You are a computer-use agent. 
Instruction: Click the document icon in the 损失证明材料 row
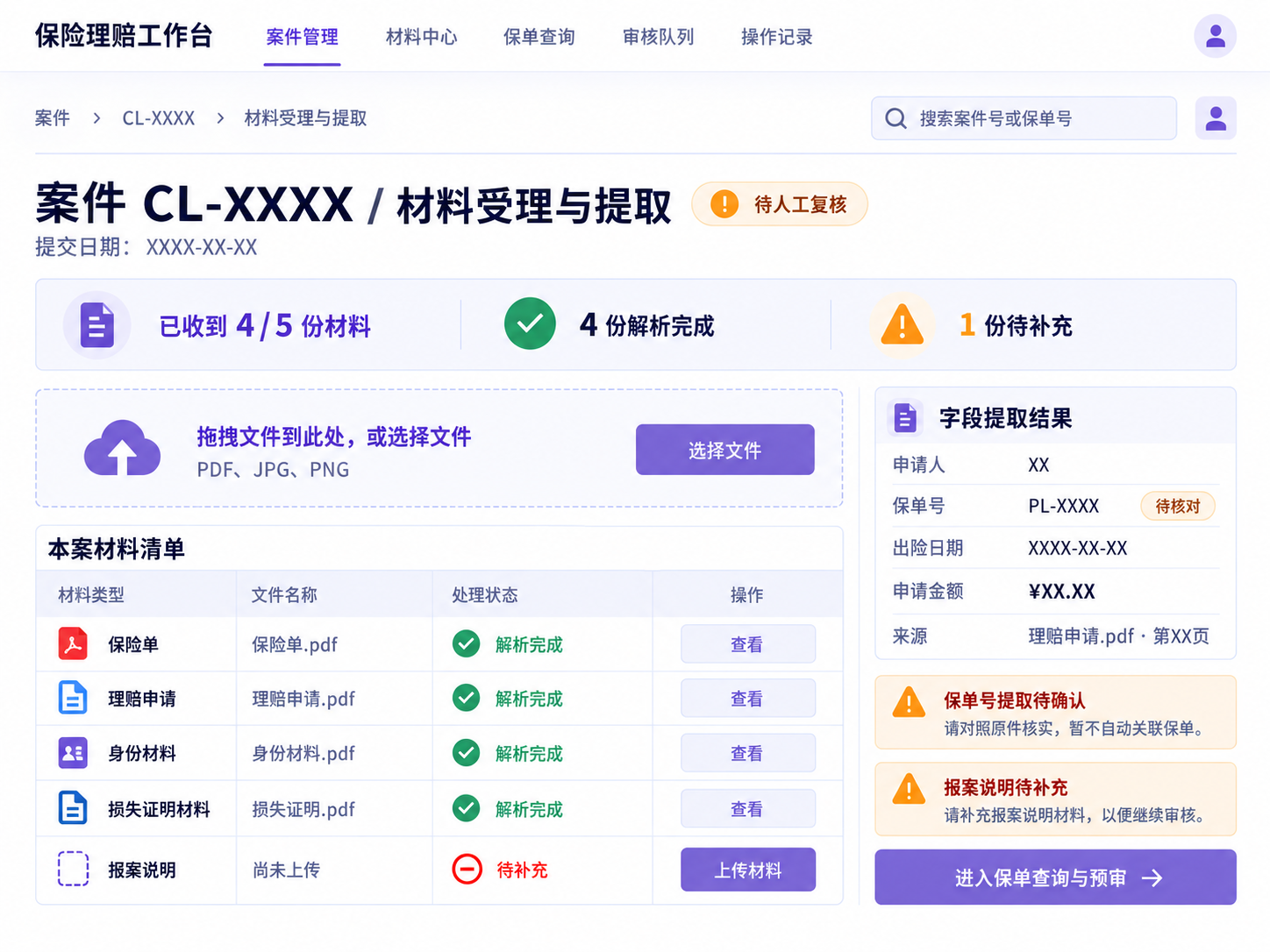pyautogui.click(x=73, y=807)
